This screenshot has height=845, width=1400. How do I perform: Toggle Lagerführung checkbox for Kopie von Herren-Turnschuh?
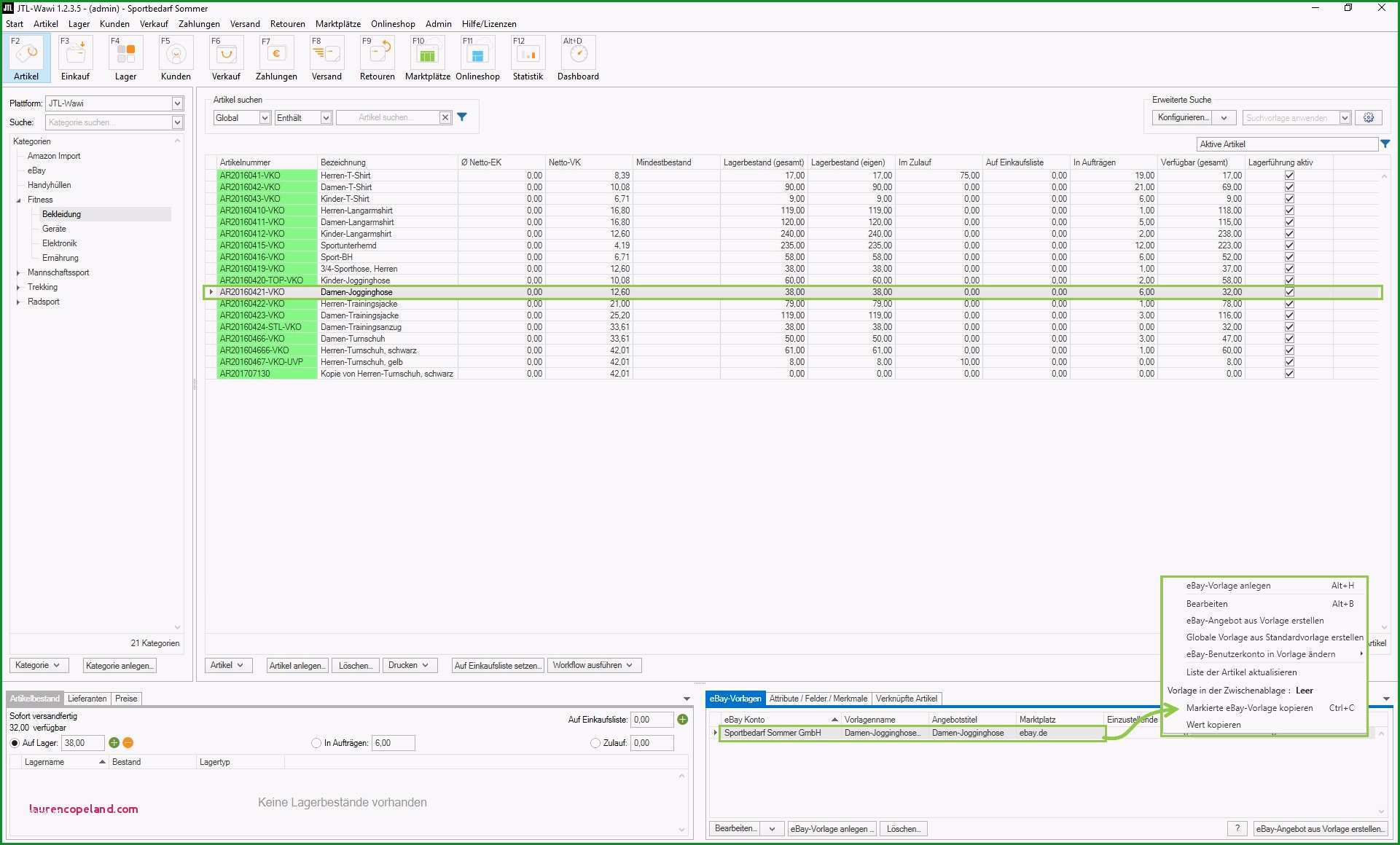coord(1289,374)
